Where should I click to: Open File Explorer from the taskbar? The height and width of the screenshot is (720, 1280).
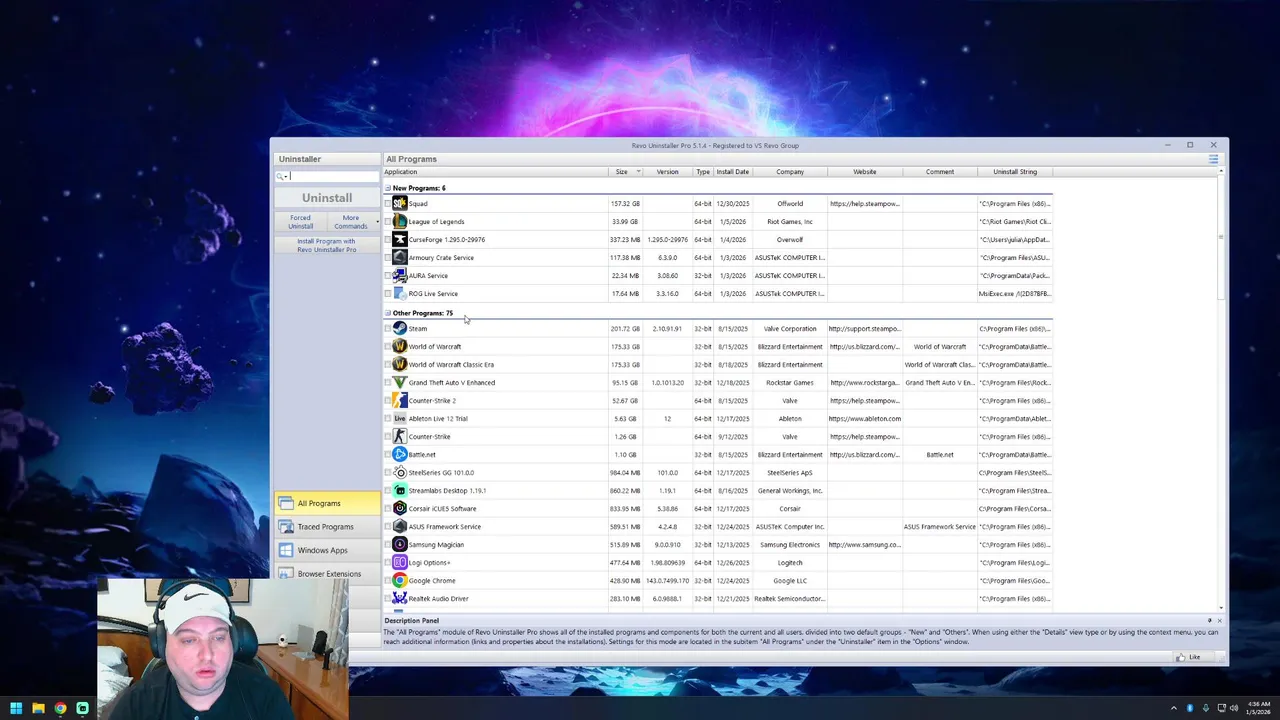38,708
